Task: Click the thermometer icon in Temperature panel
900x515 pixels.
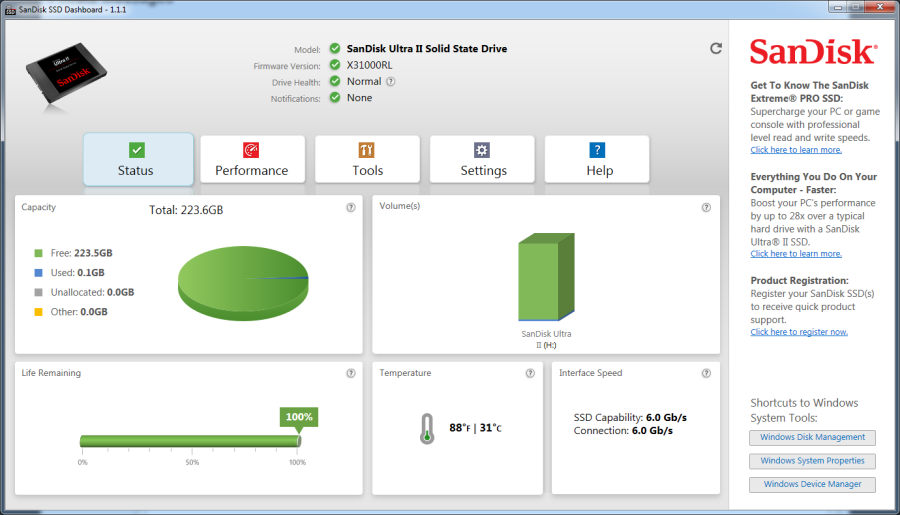Action: 426,429
